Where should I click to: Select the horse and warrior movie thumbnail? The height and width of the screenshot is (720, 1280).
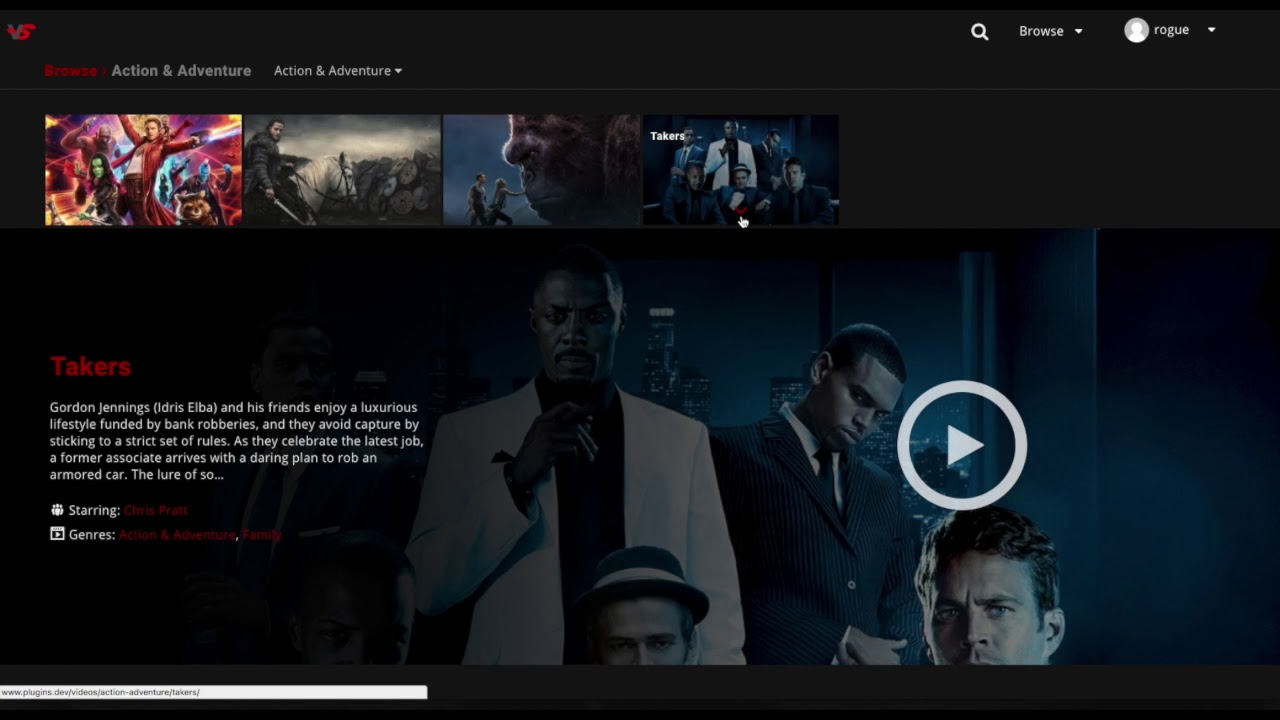(x=342, y=169)
